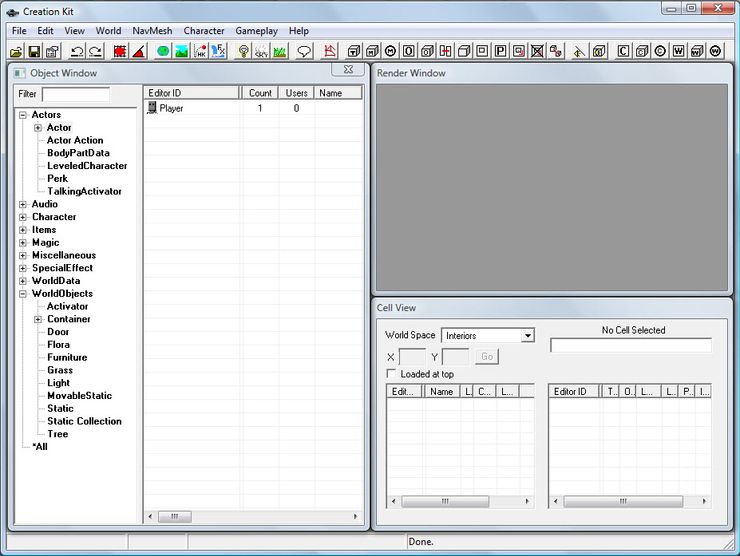This screenshot has width=740, height=556.
Task: Click the Count column header
Action: pos(260,93)
